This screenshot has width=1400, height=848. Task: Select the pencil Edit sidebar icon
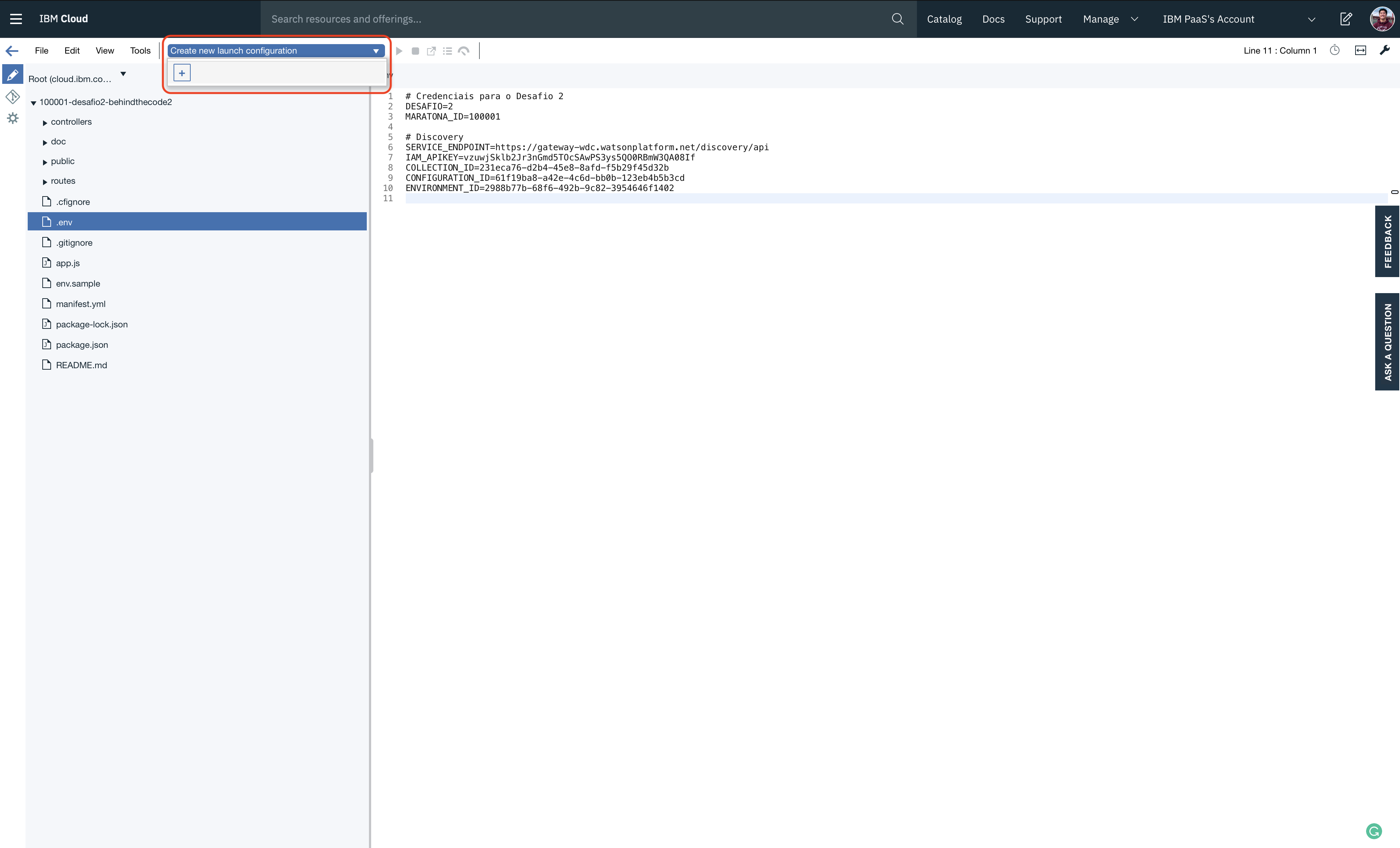click(12, 74)
